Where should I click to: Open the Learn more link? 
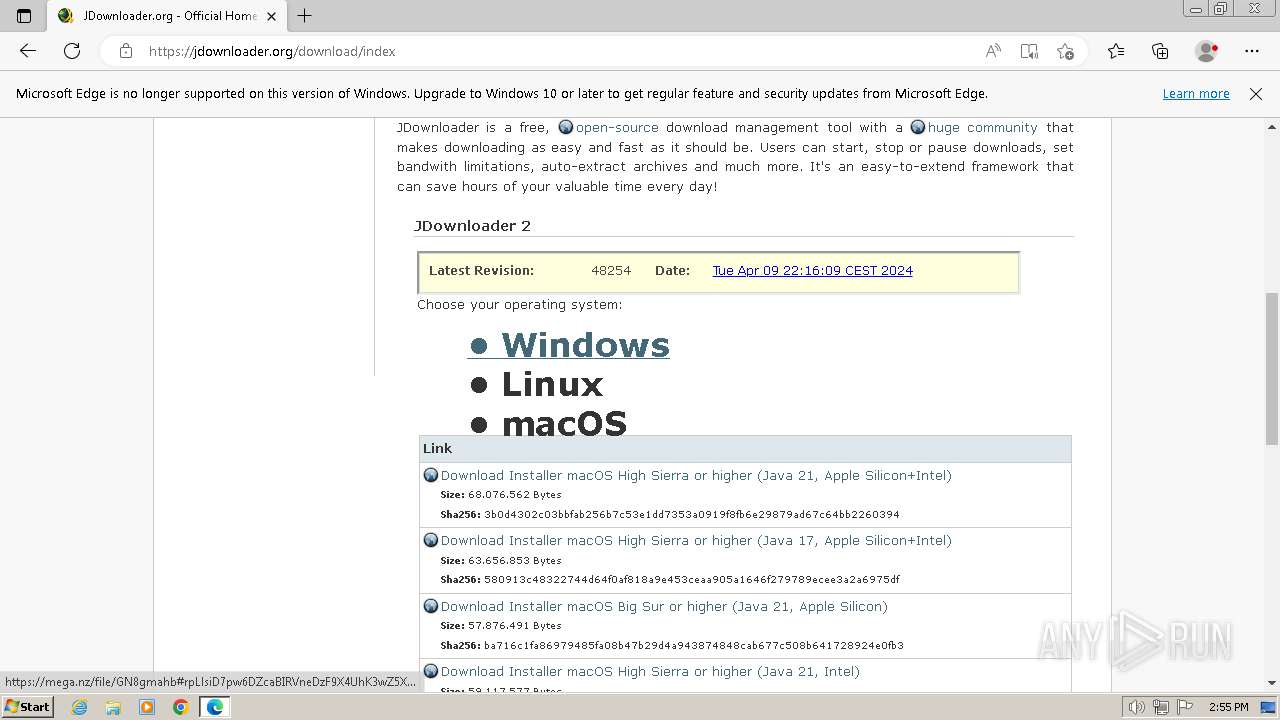pos(1196,94)
